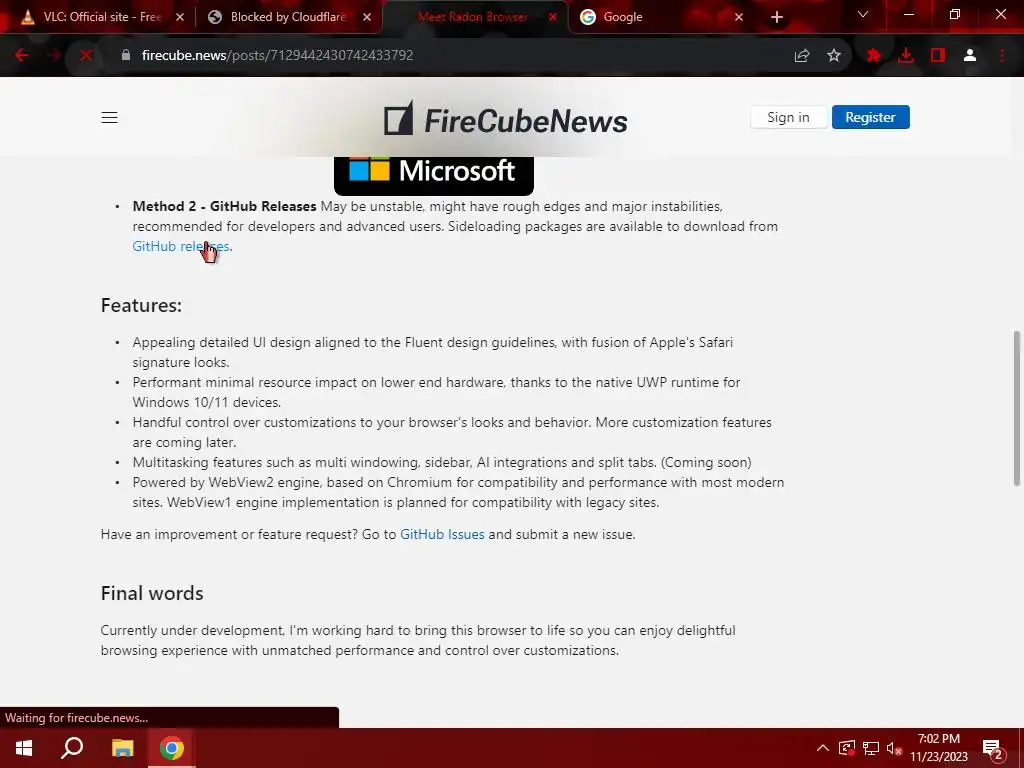Open Windows search from the taskbar
Viewport: 1024px width, 768px height.
72,748
